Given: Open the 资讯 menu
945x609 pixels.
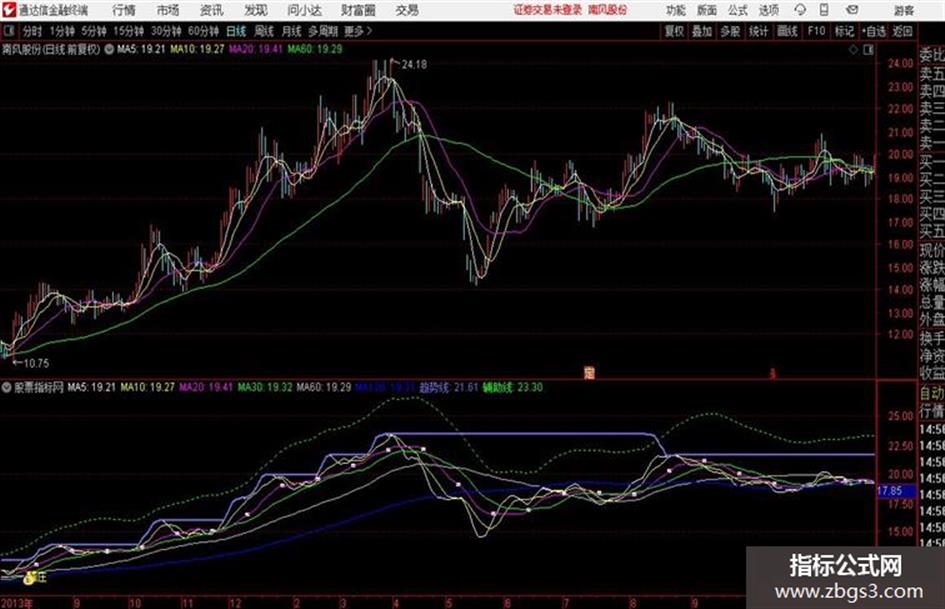Looking at the screenshot, I should [211, 10].
